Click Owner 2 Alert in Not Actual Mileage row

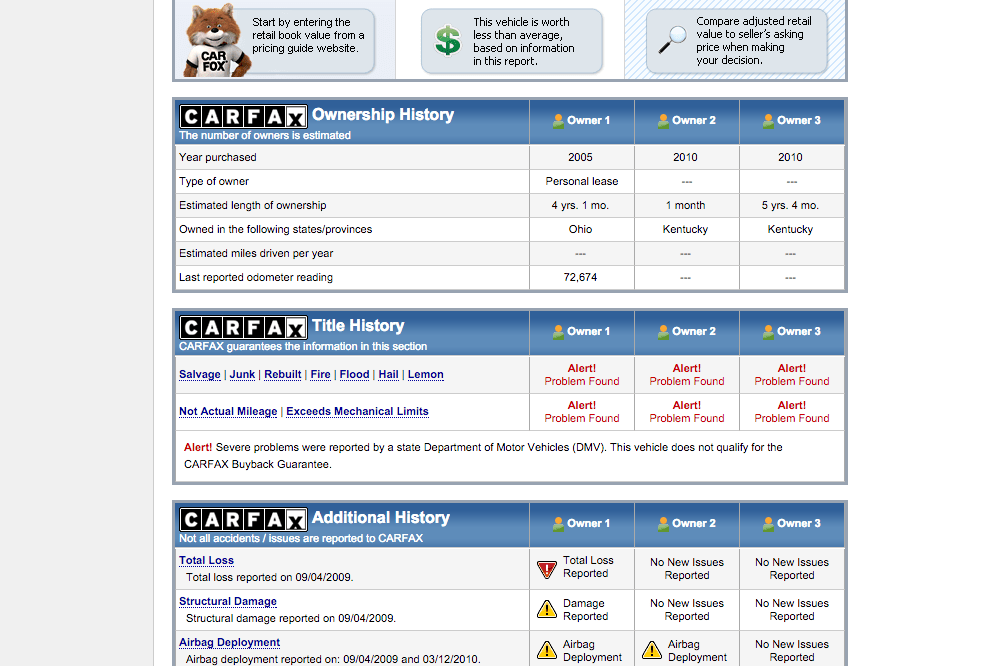(687, 411)
